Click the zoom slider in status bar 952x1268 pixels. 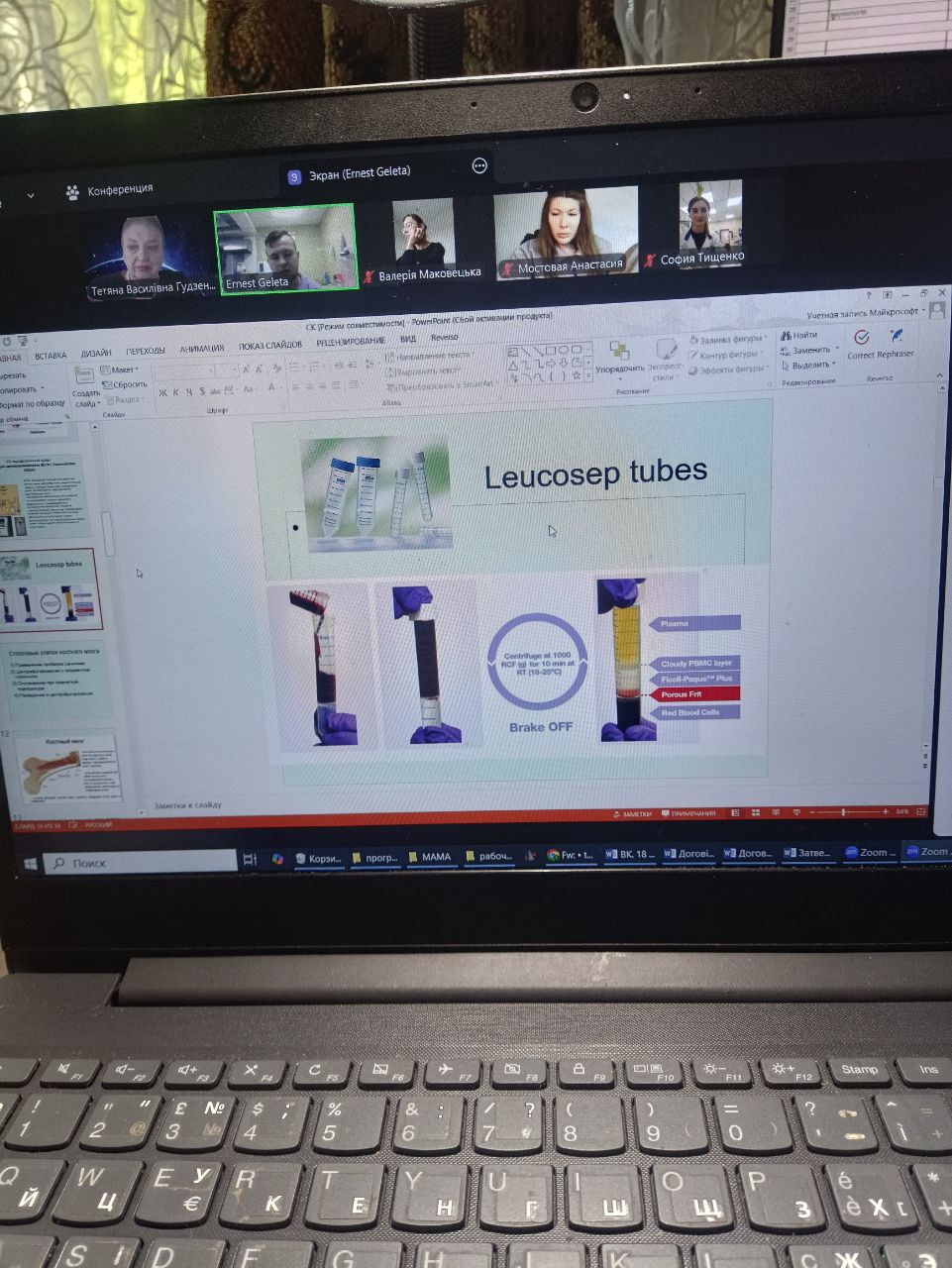coord(843,812)
